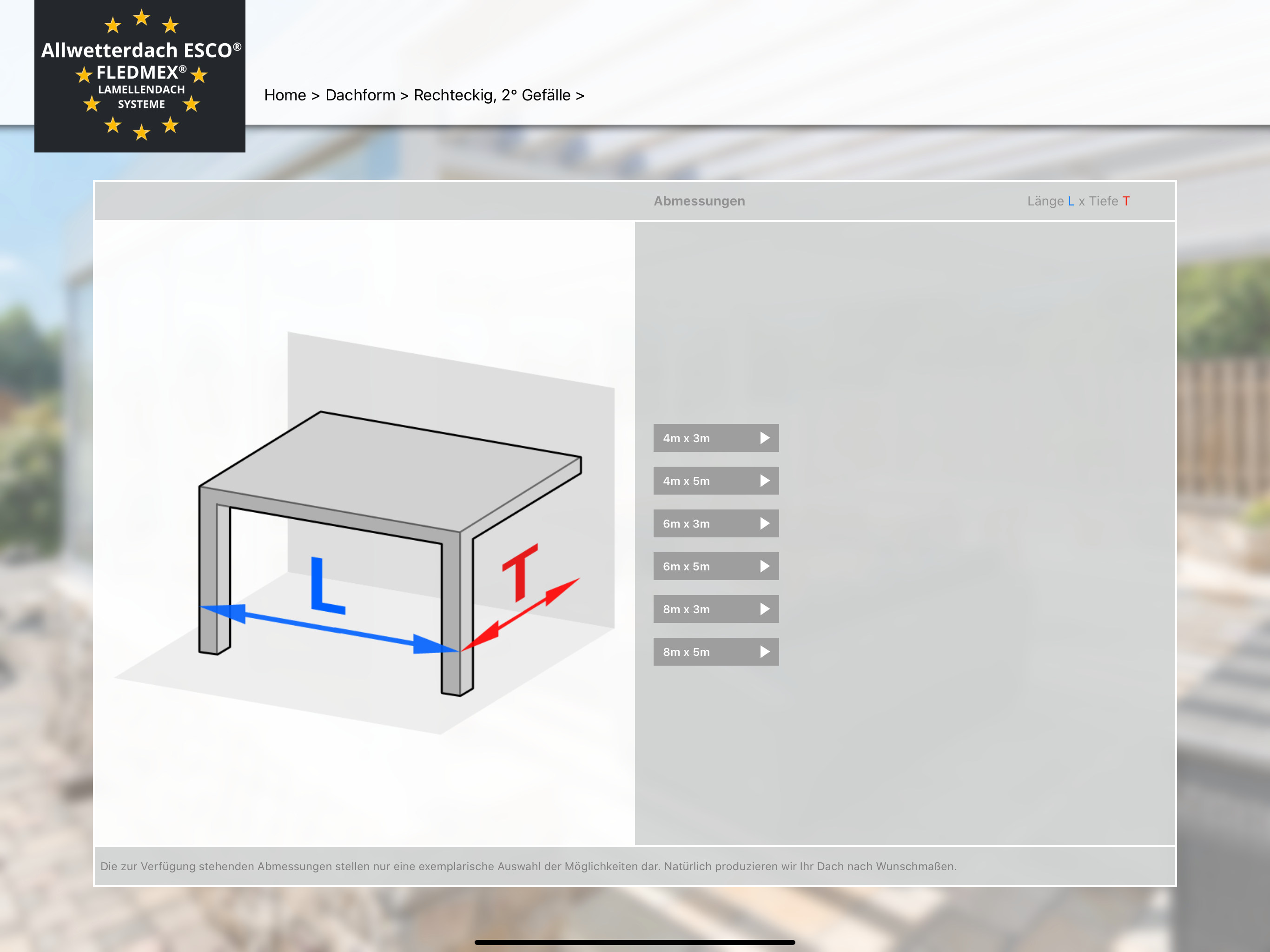Select the 8m x 3m dimension
1270x952 pixels.
(716, 609)
